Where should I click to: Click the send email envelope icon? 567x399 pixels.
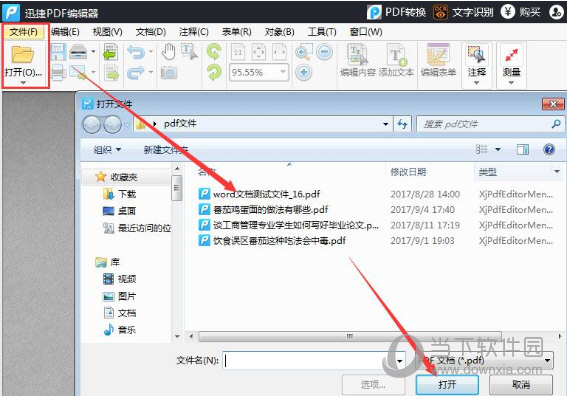coord(78,72)
